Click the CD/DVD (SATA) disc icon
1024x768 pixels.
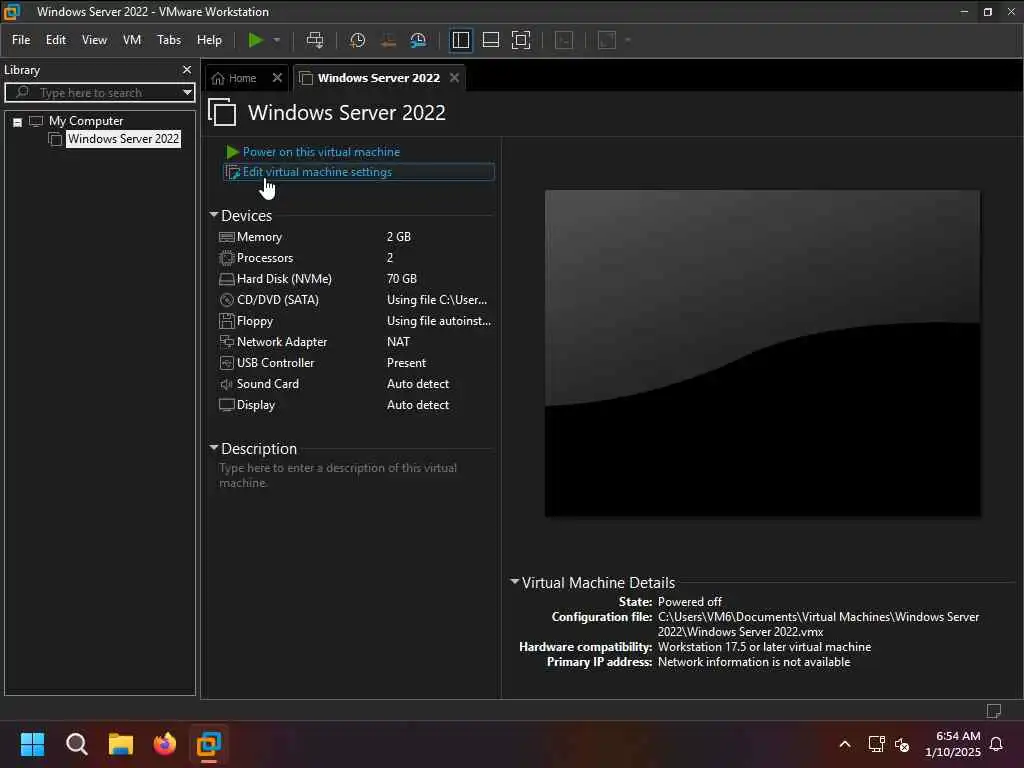point(227,300)
